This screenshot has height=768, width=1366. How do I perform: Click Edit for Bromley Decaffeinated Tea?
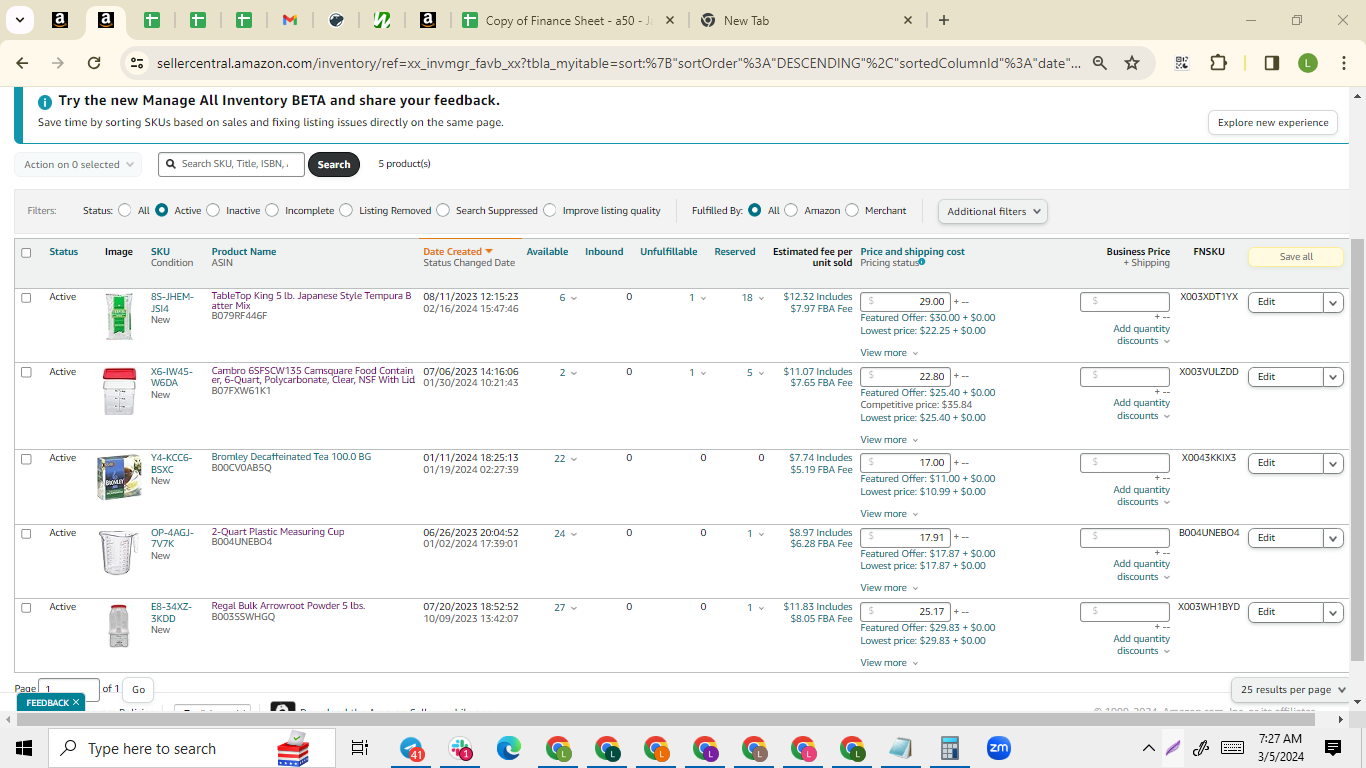(1285, 463)
